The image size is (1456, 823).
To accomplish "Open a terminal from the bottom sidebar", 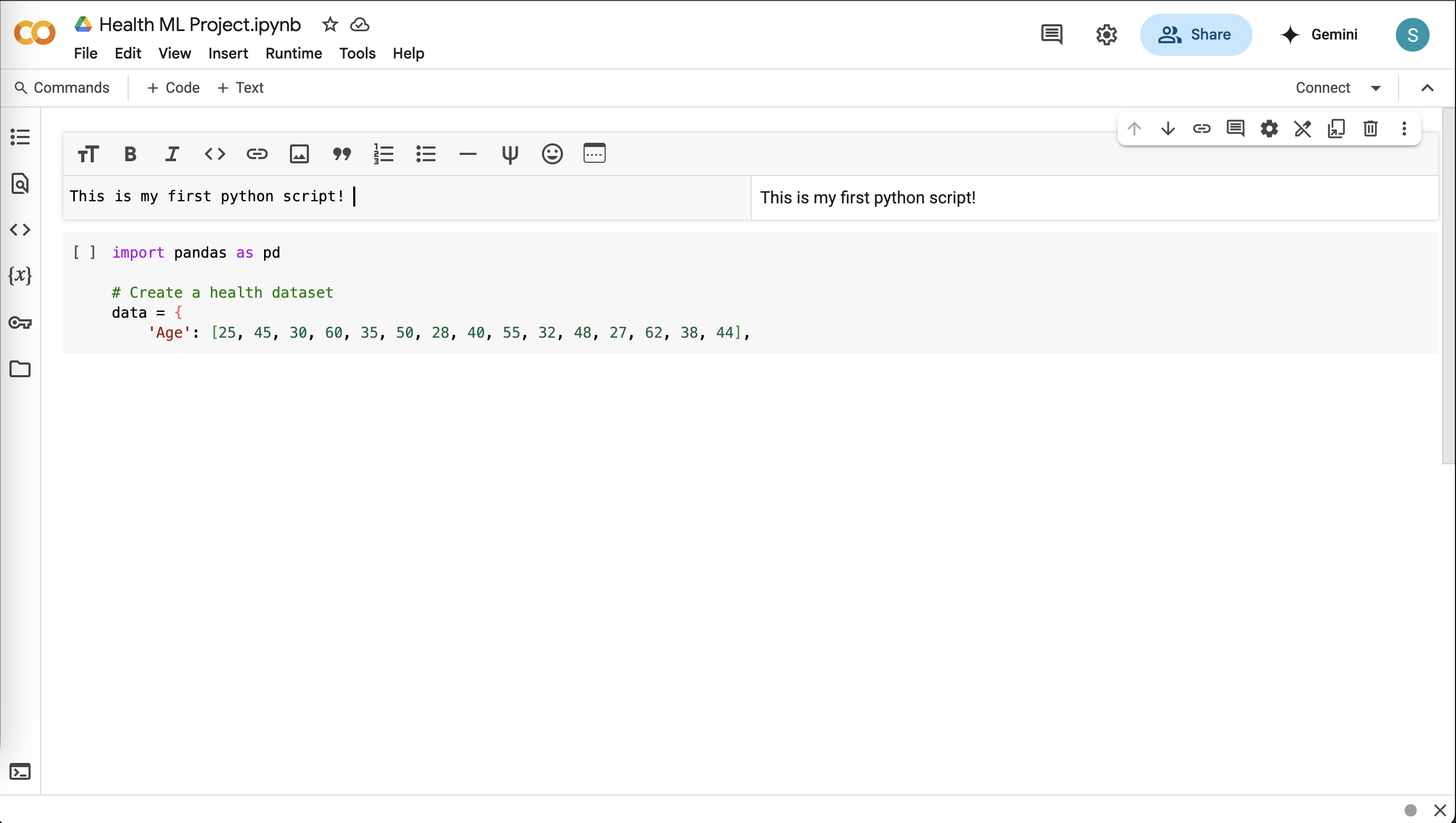I will point(21,771).
